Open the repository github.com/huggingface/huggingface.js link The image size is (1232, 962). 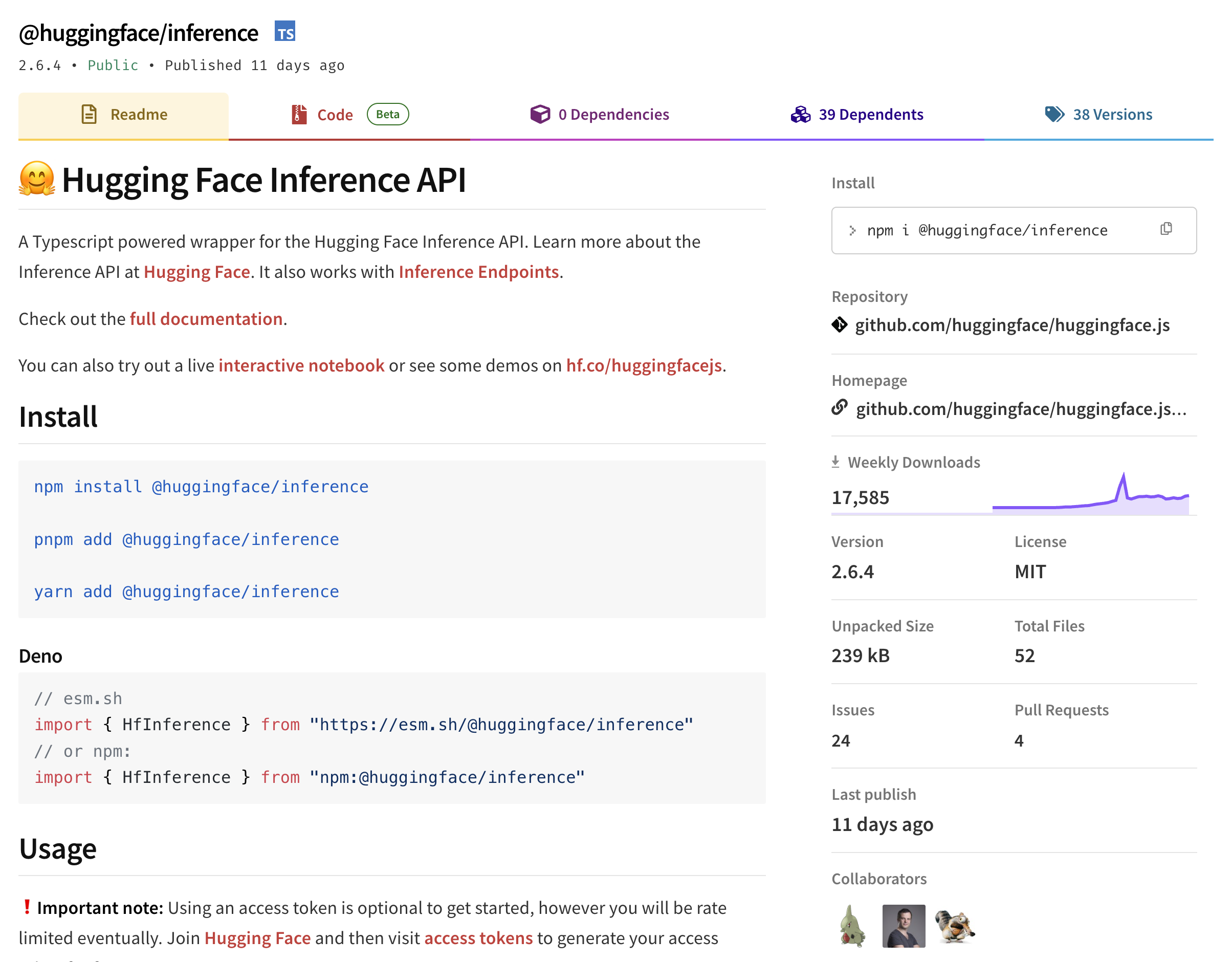coord(1012,325)
